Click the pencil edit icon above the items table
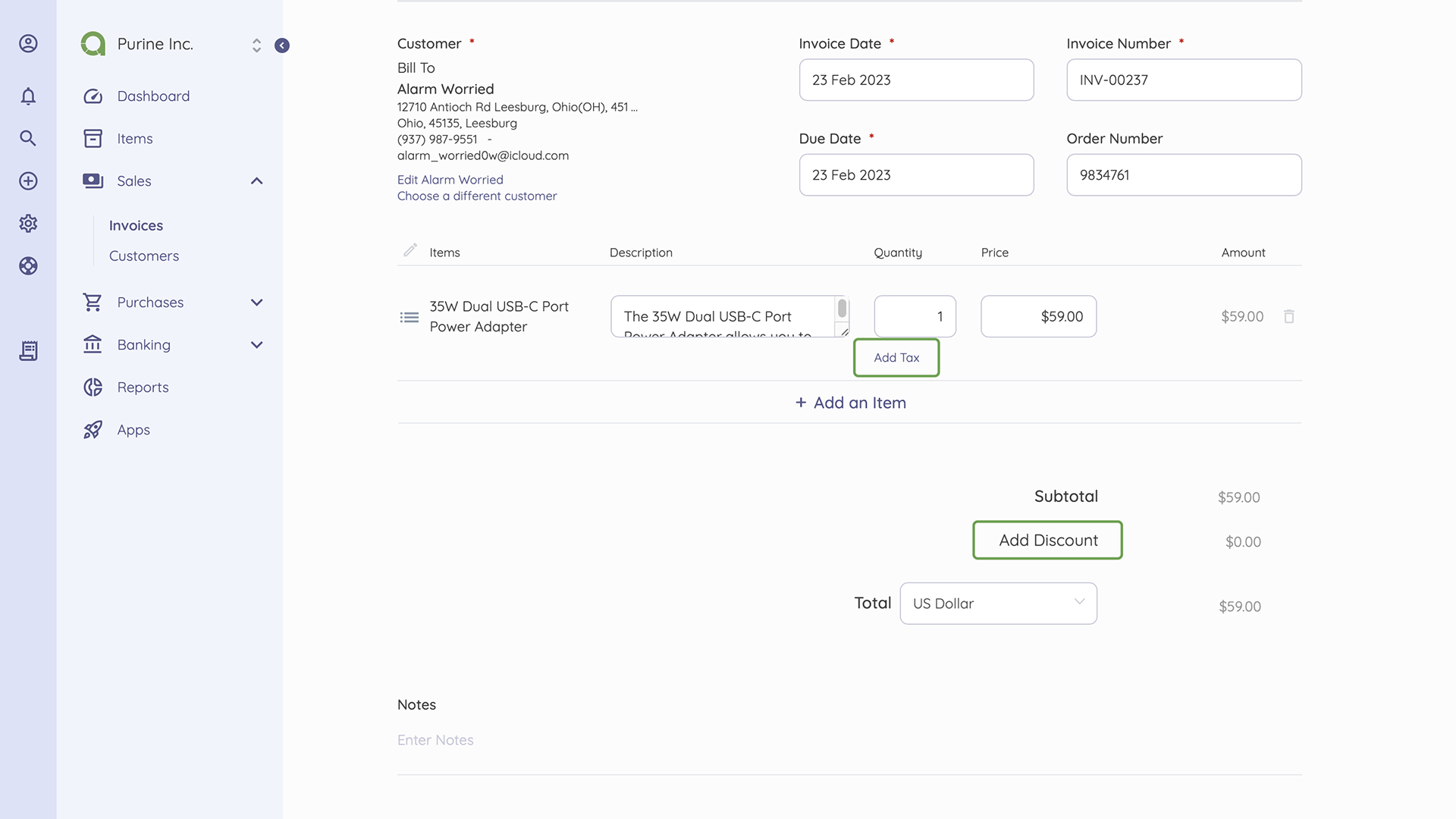Viewport: 1456px width, 819px height. pos(410,250)
